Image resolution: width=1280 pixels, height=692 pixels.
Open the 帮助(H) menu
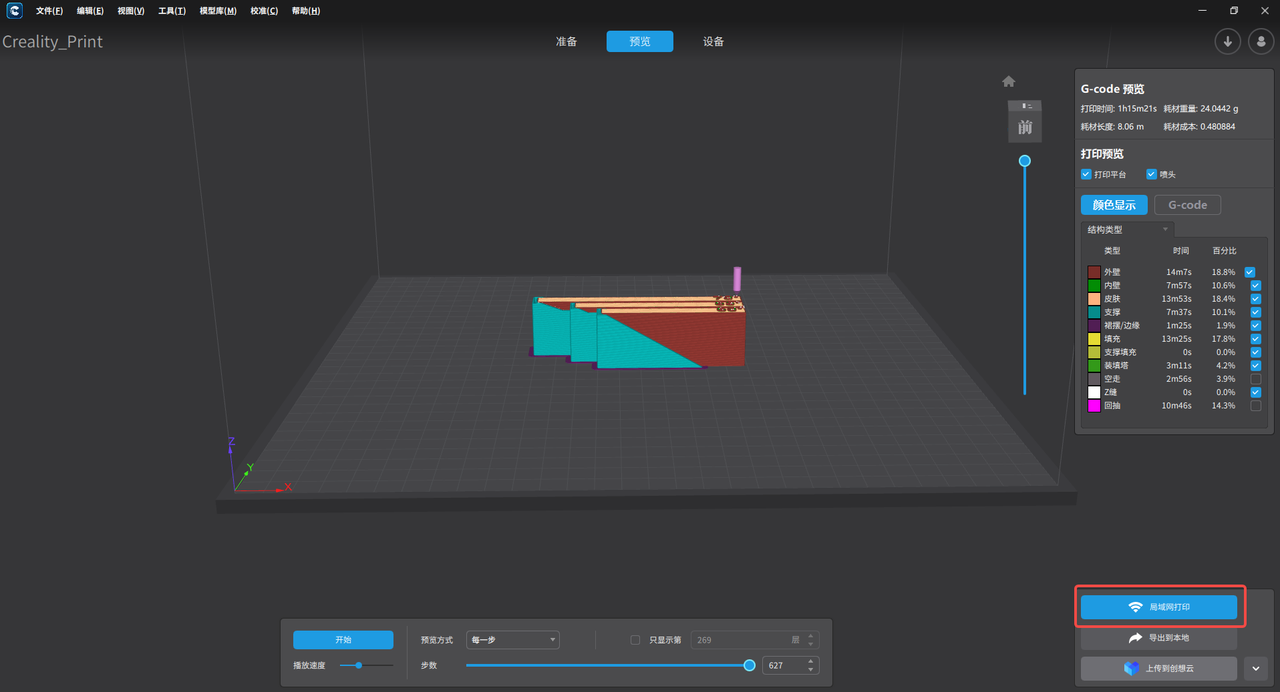coord(306,11)
